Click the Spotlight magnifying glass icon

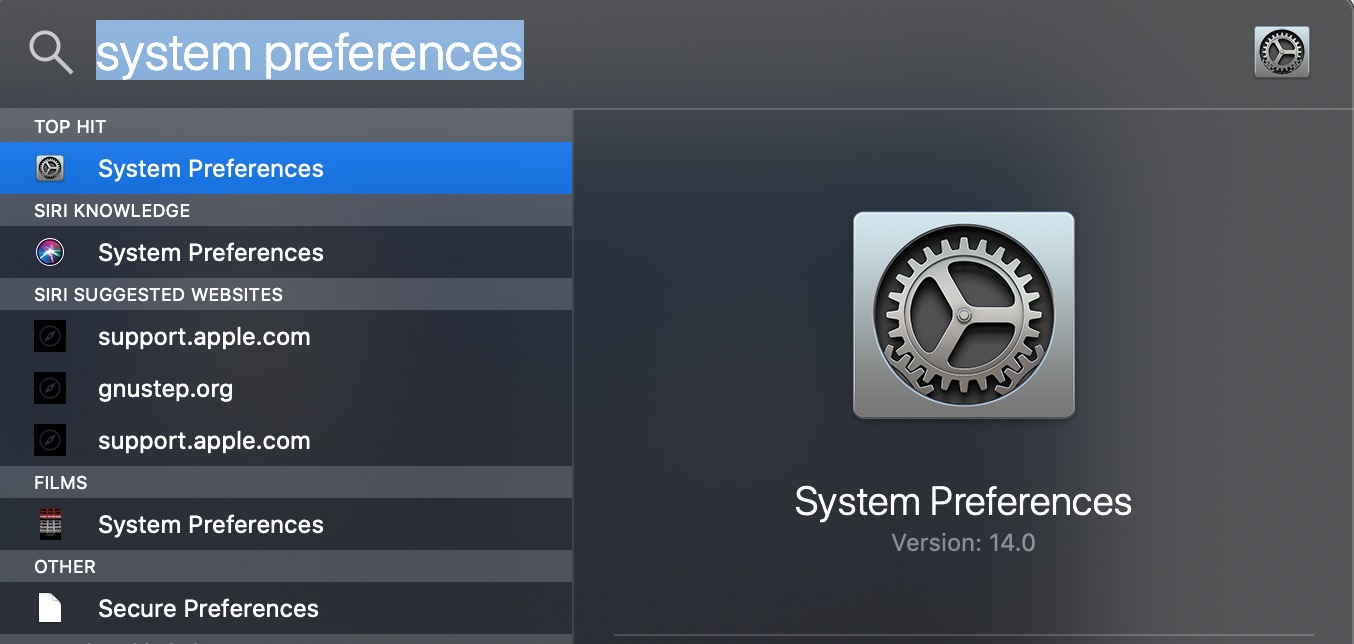pos(51,52)
